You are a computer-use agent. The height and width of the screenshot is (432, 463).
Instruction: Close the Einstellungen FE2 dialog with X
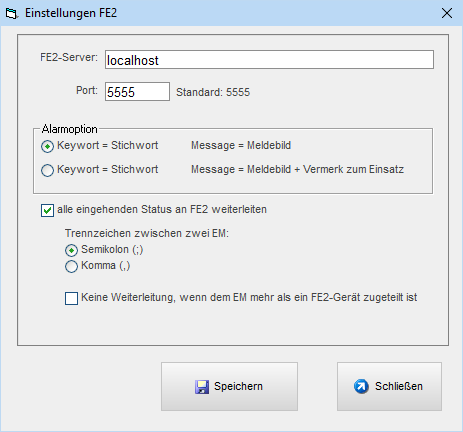click(447, 13)
